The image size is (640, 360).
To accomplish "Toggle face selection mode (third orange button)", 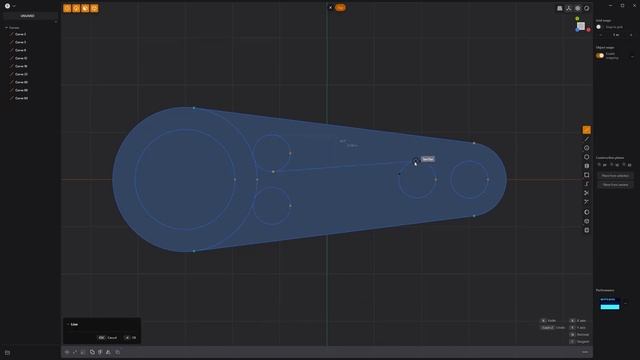I will (x=85, y=8).
